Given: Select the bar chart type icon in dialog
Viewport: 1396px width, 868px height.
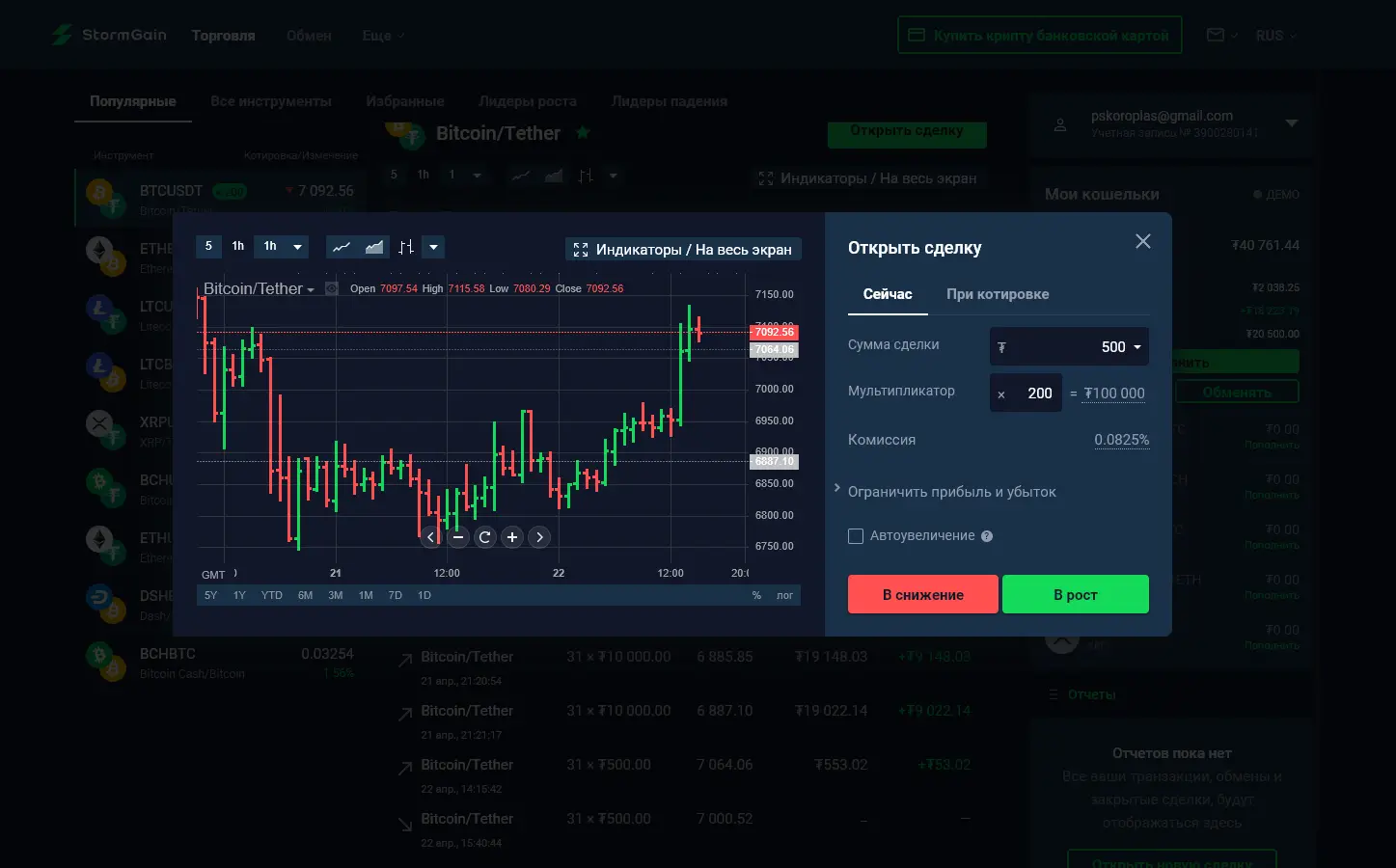Looking at the screenshot, I should 406,247.
